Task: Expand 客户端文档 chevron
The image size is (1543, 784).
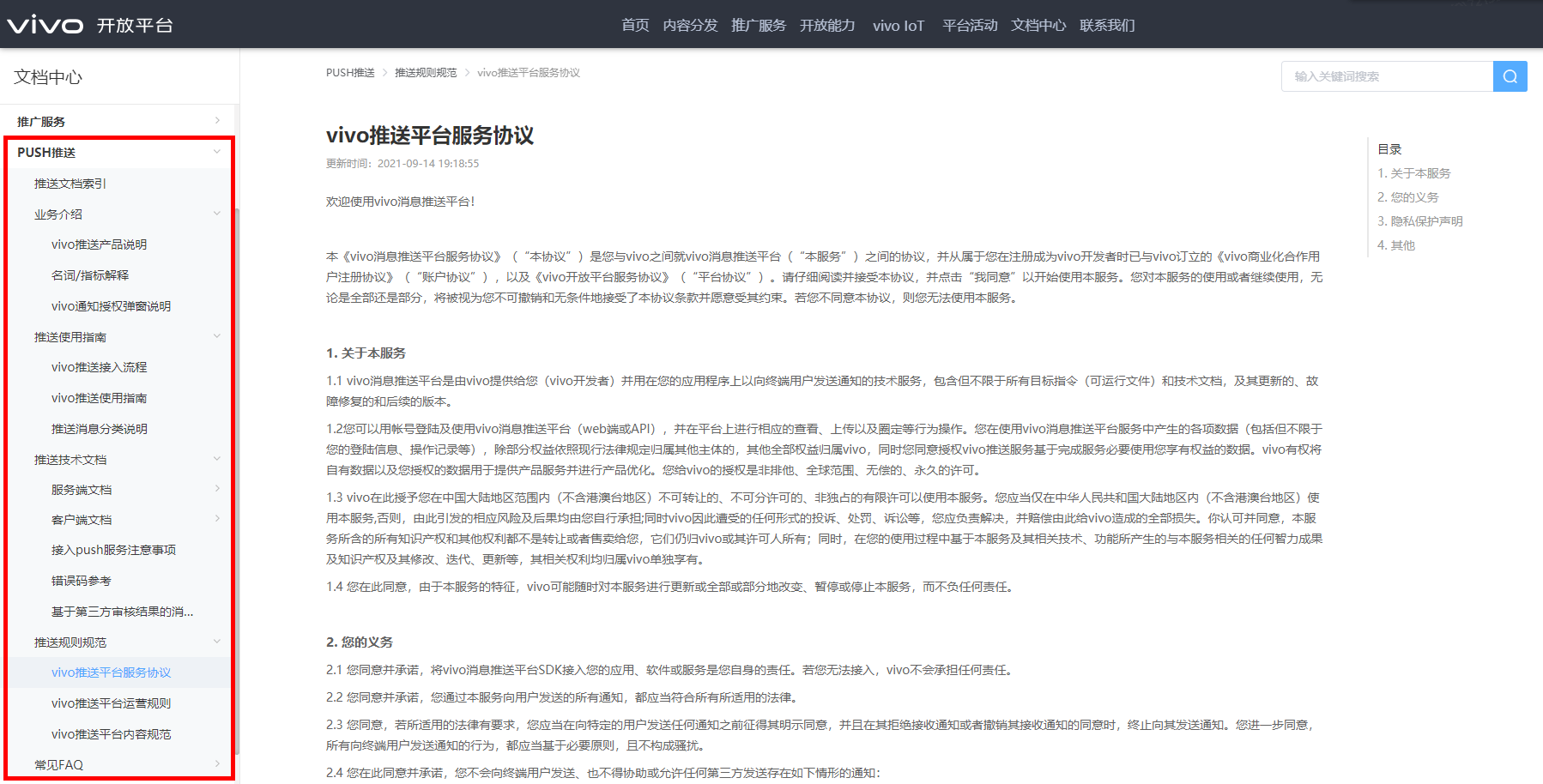Action: pyautogui.click(x=217, y=519)
